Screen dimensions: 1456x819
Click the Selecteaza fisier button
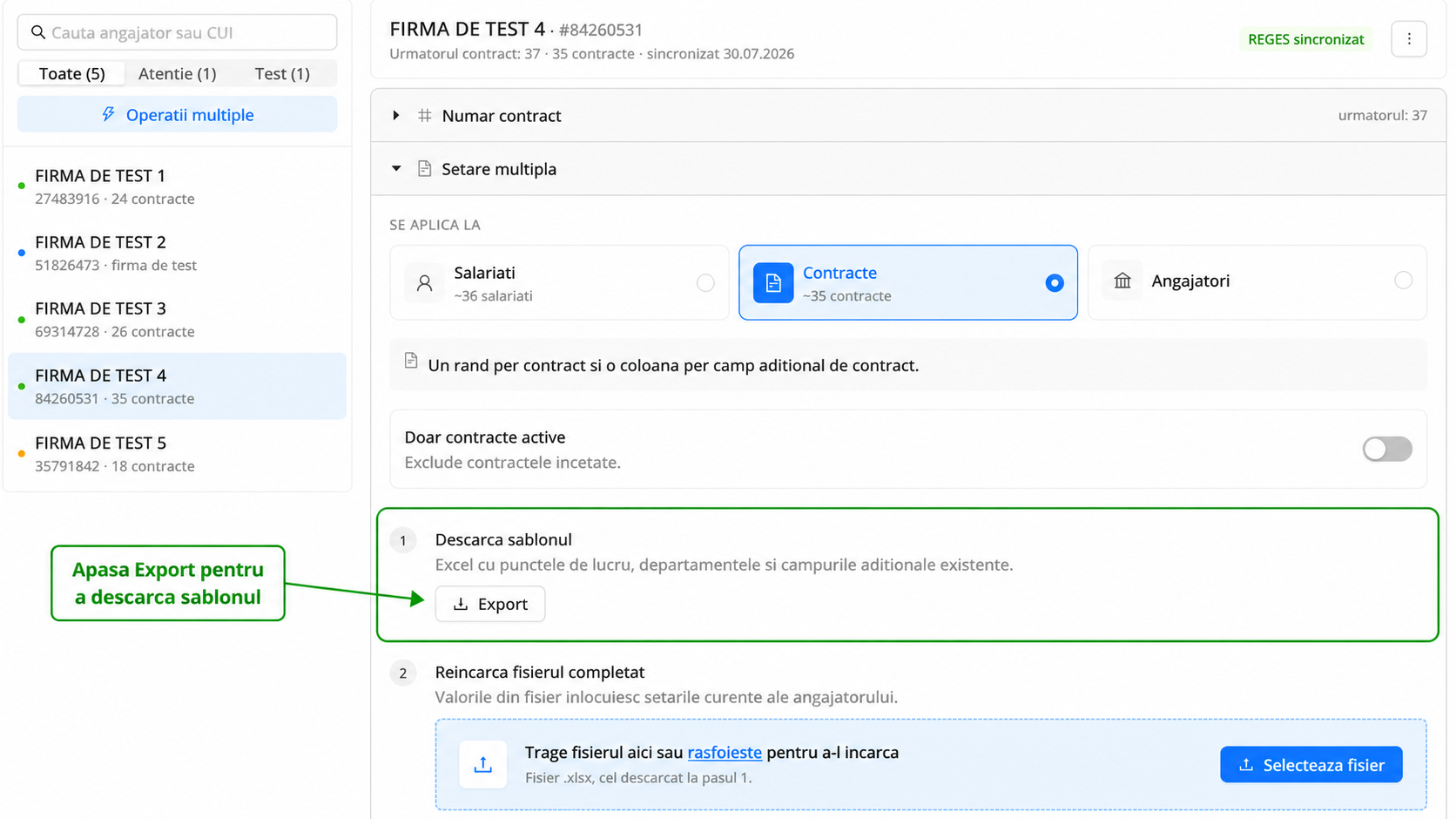click(x=1311, y=764)
